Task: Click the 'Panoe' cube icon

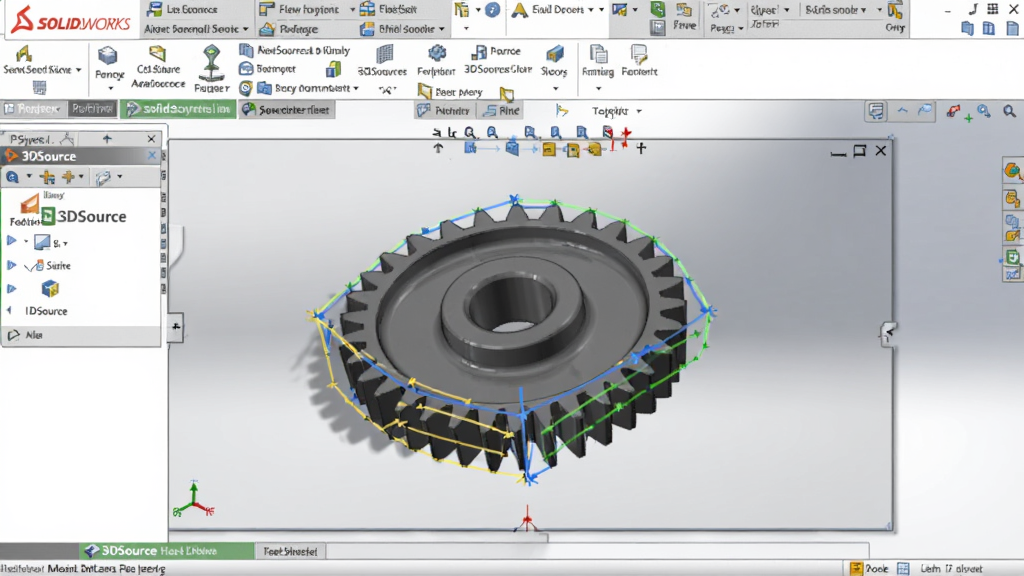Action: tap(107, 55)
